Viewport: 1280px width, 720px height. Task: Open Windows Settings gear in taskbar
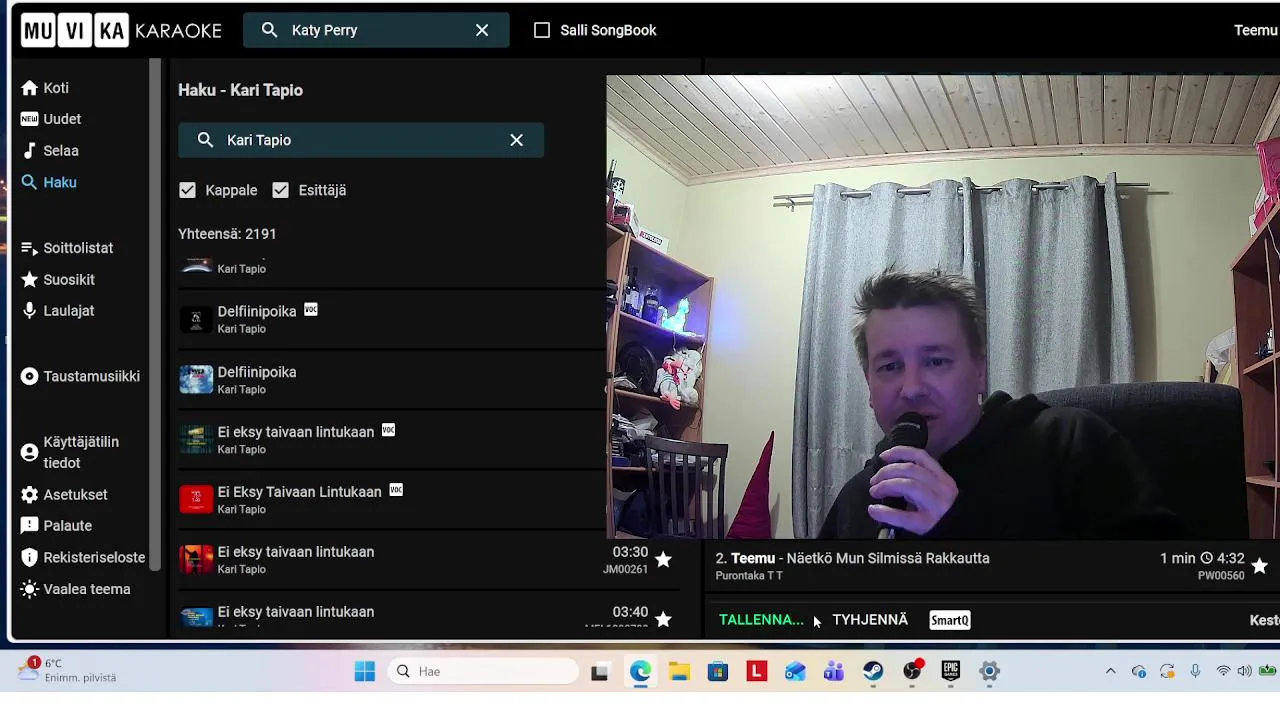[x=989, y=671]
